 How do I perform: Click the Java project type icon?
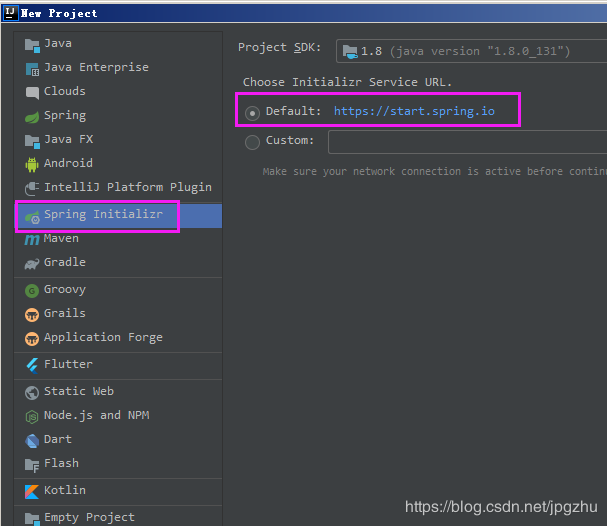32,46
